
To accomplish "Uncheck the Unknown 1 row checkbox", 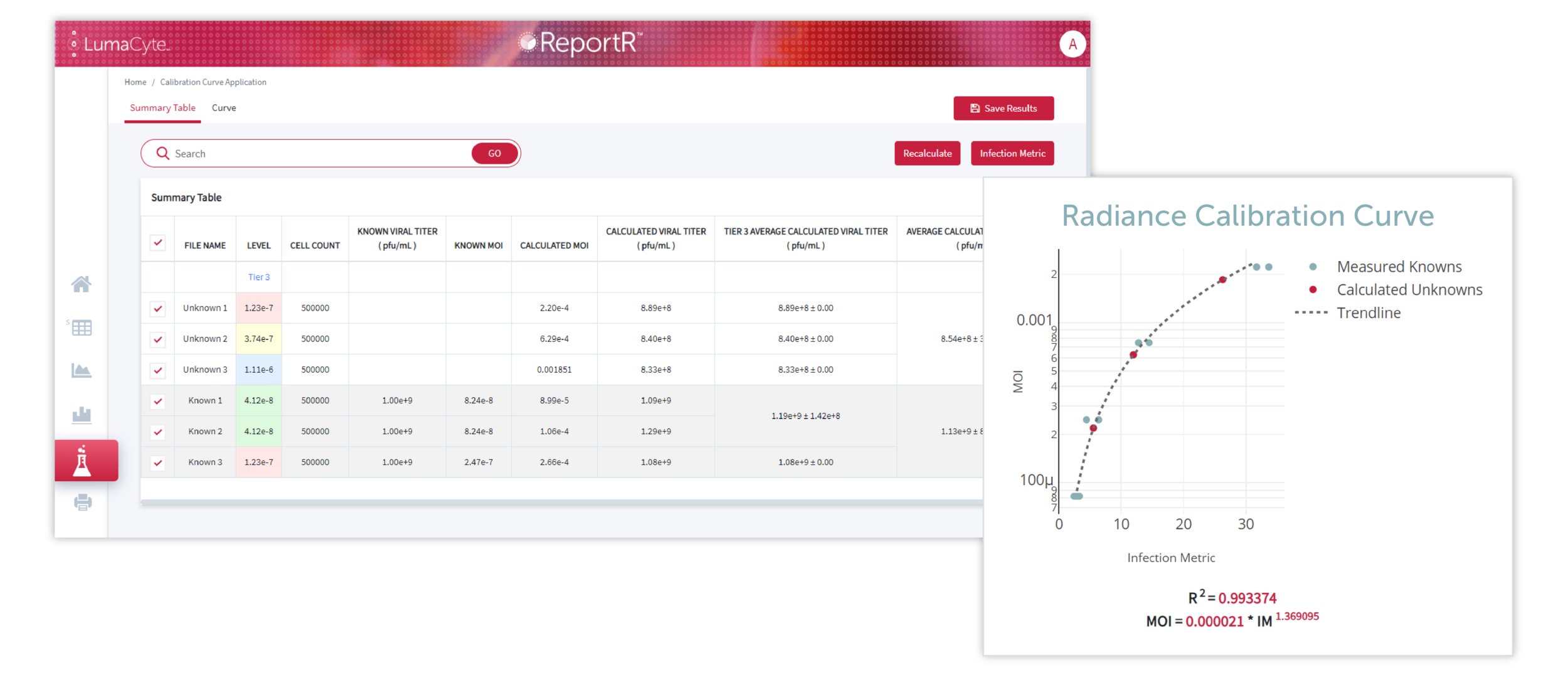I will [158, 308].
